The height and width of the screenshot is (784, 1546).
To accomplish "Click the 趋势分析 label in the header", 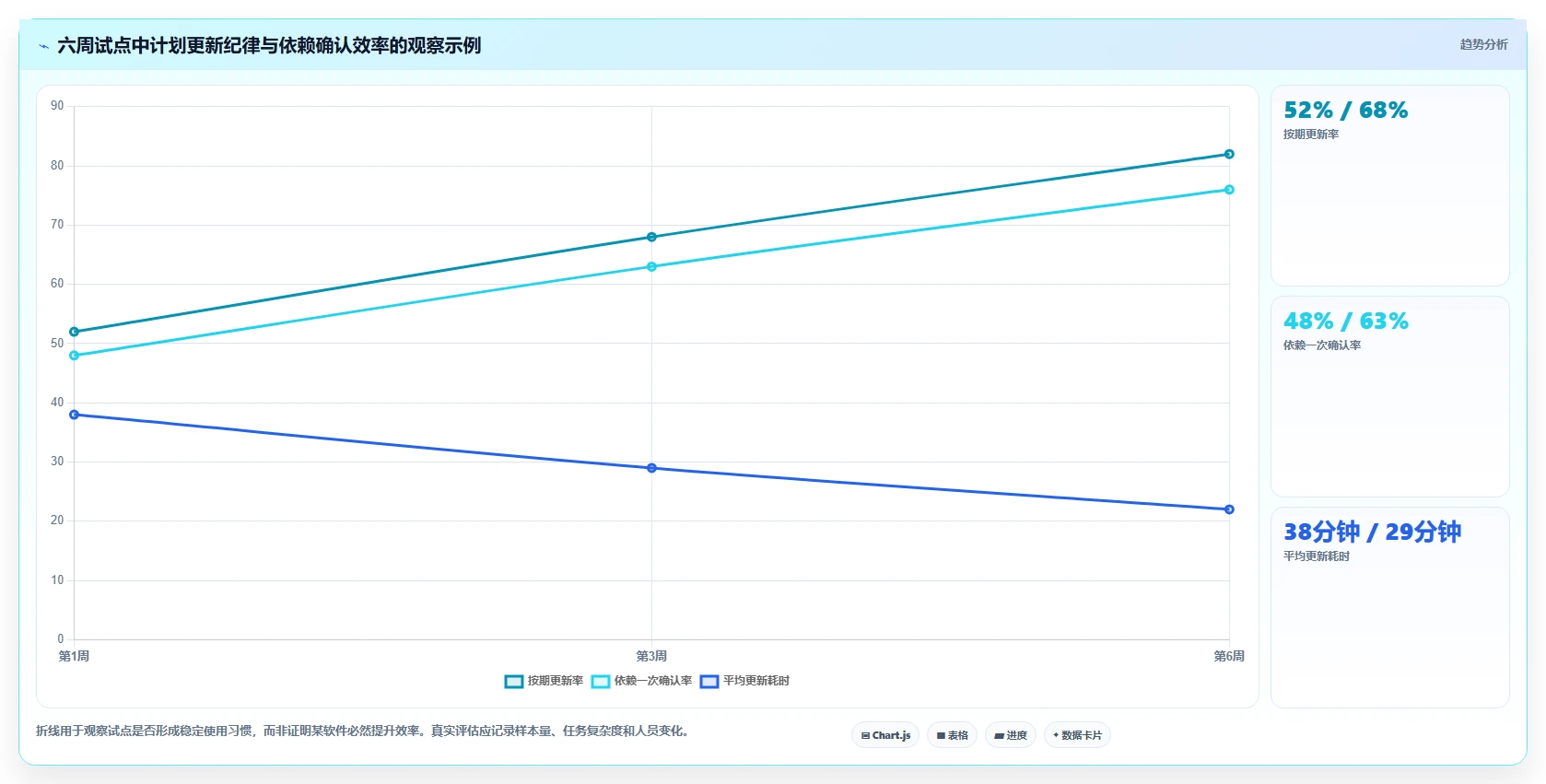I will point(1483,44).
